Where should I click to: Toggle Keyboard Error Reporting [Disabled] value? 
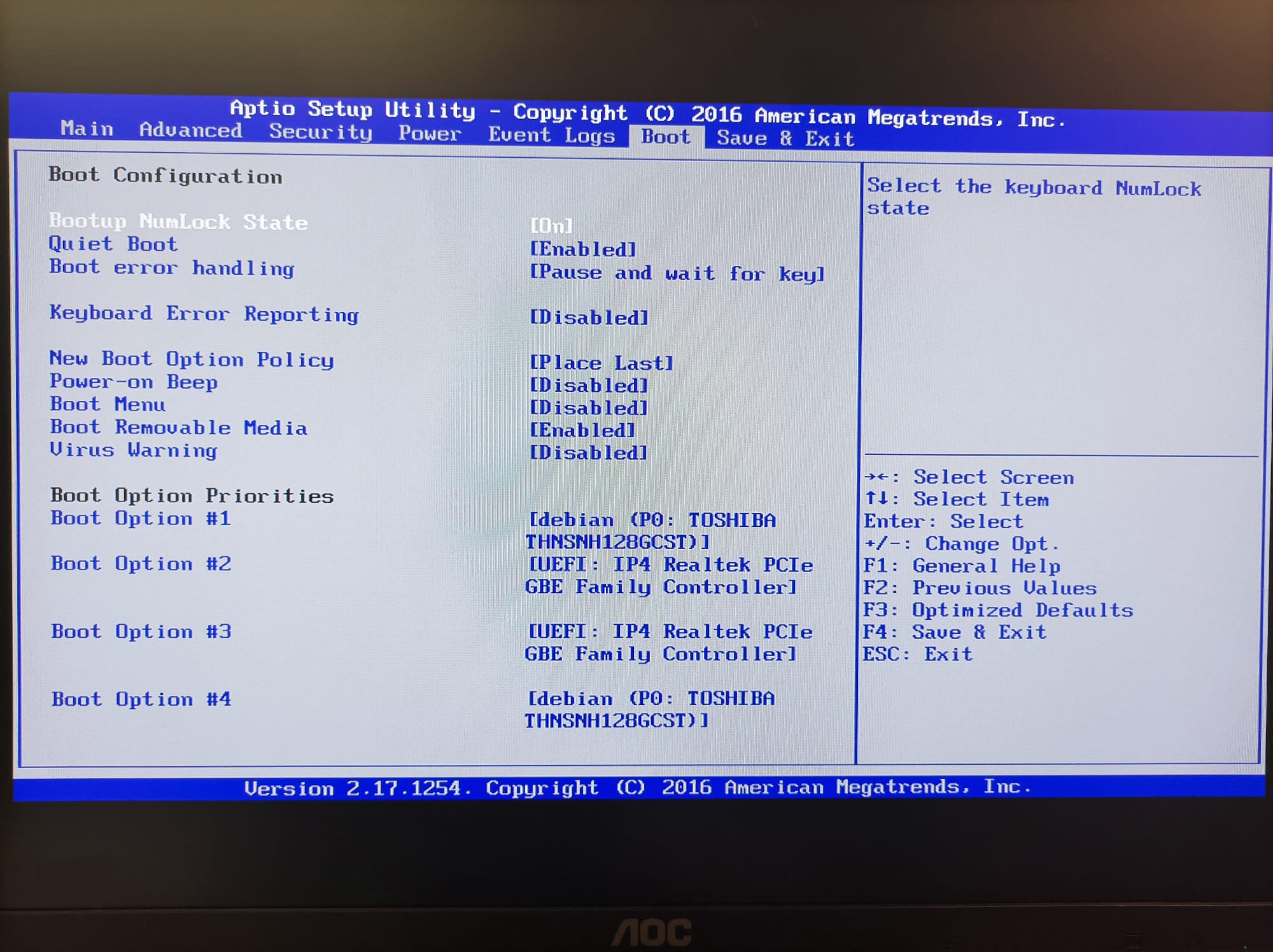coord(589,317)
